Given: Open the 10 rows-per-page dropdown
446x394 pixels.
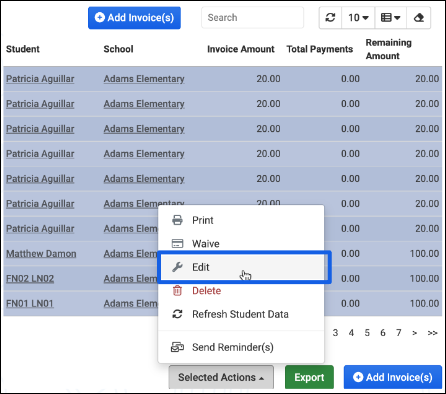Looking at the screenshot, I should pyautogui.click(x=358, y=18).
